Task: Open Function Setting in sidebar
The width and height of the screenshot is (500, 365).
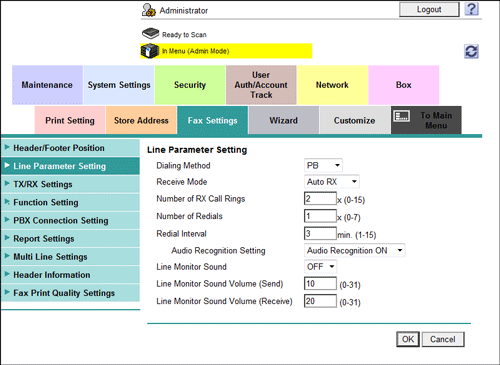Action: [x=70, y=202]
